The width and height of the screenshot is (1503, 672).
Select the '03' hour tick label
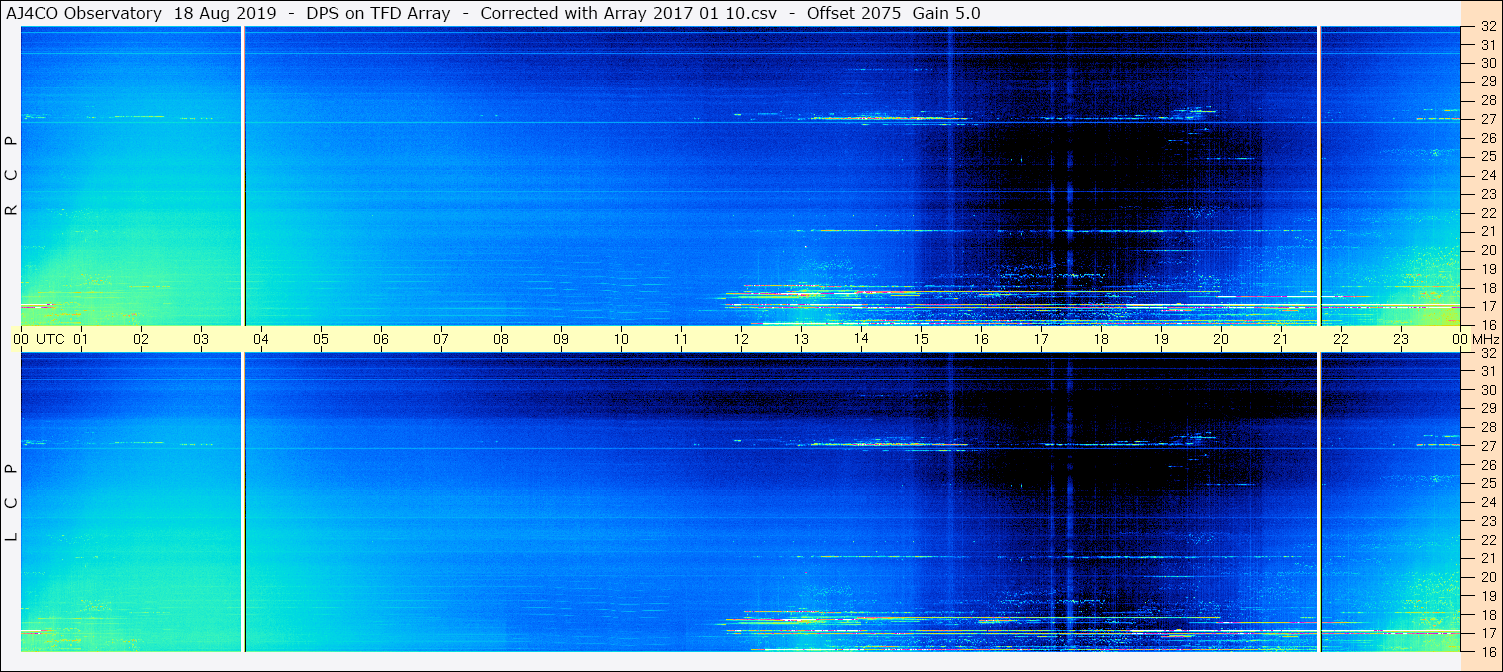pyautogui.click(x=201, y=339)
